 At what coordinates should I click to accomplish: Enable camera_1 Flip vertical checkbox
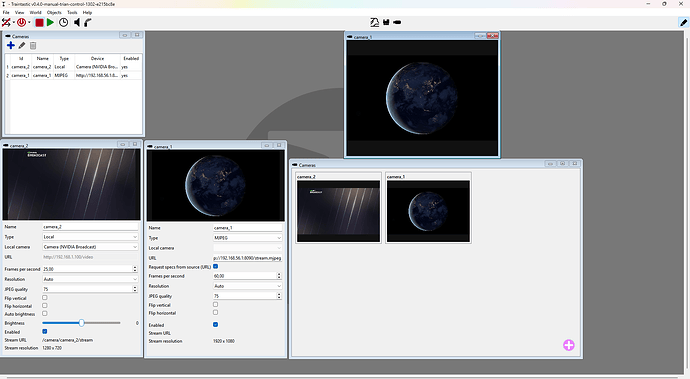click(216, 305)
